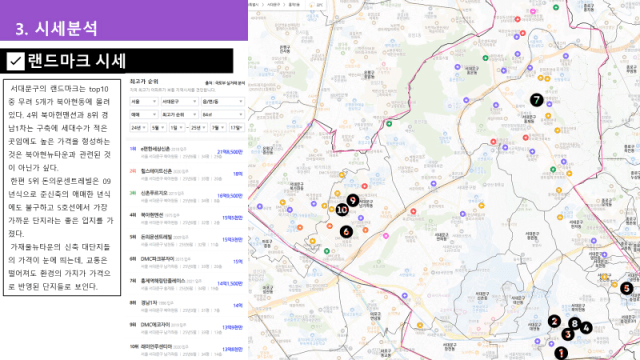The height and width of the screenshot is (360, 640).
Task: Click the 14억 price of 경남1차
Action: (238, 305)
